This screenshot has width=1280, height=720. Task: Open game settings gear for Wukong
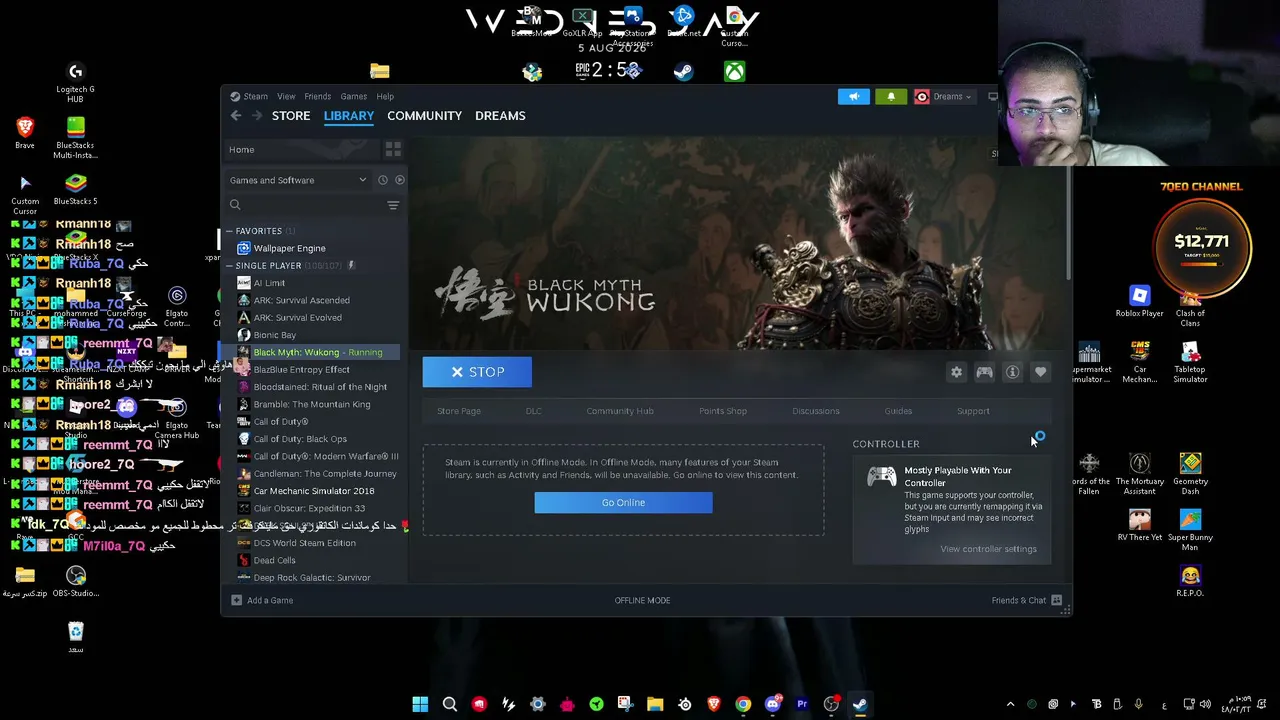pyautogui.click(x=957, y=372)
